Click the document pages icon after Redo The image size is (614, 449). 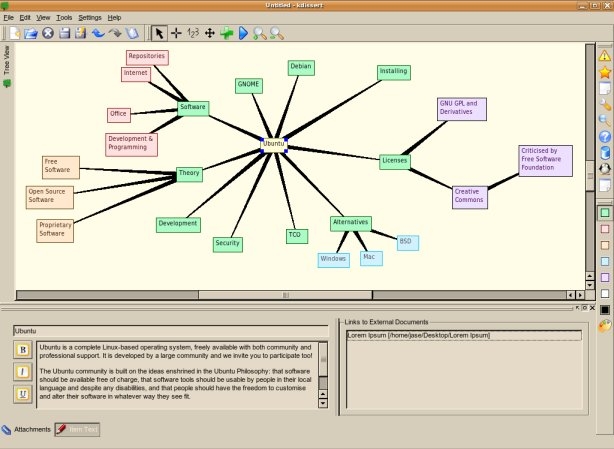132,33
